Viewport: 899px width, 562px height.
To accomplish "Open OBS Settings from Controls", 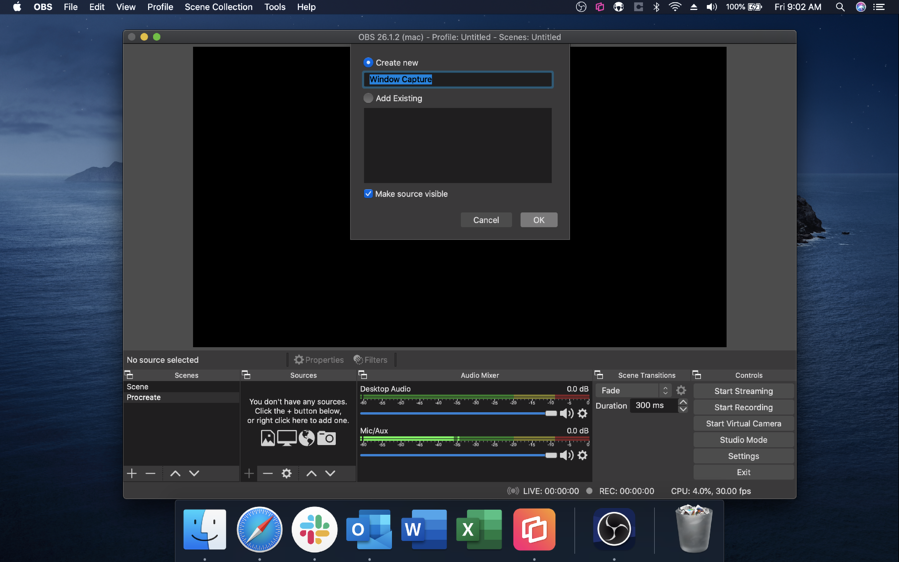I will click(x=744, y=456).
